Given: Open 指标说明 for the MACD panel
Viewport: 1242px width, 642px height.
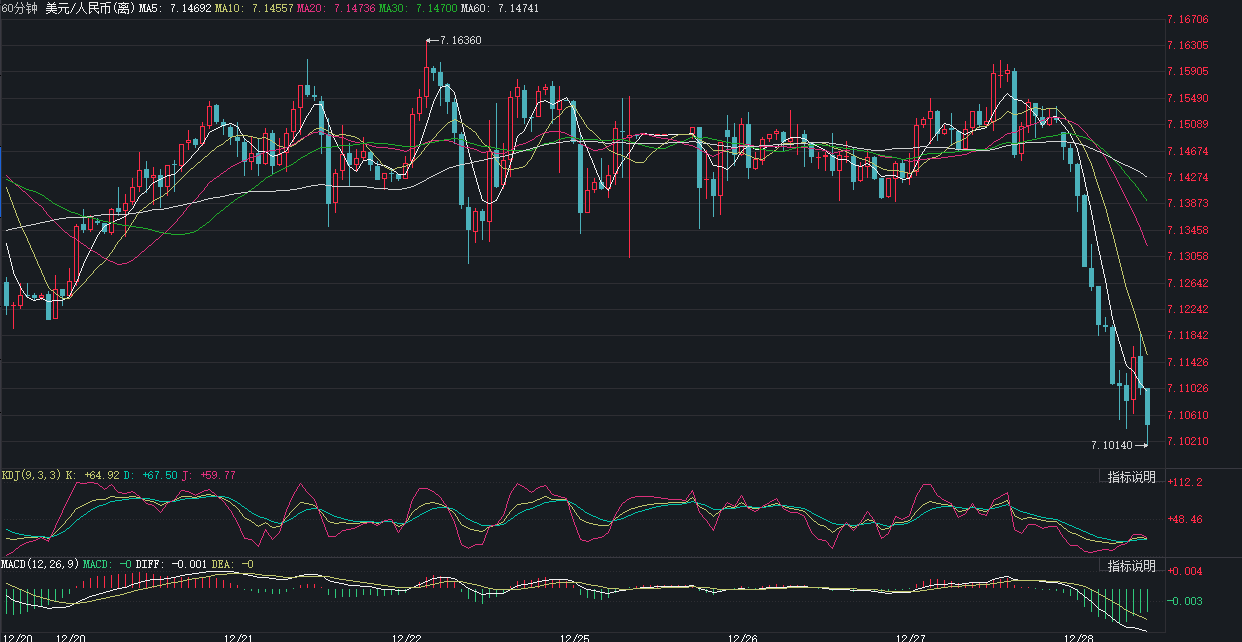Looking at the screenshot, I should click(x=1131, y=566).
